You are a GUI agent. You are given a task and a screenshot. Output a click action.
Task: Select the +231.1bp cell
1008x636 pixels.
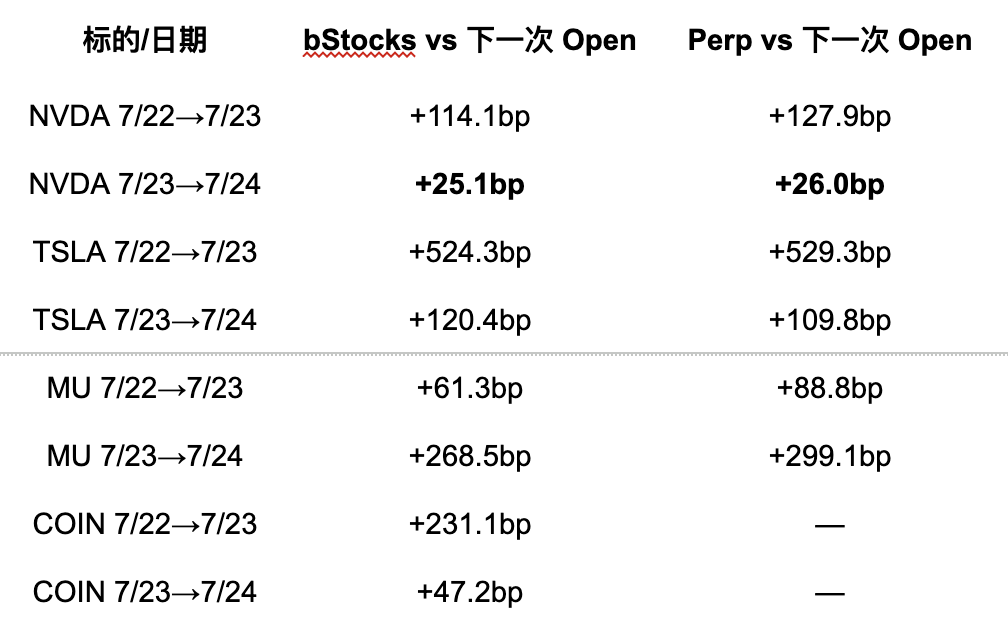(x=469, y=525)
